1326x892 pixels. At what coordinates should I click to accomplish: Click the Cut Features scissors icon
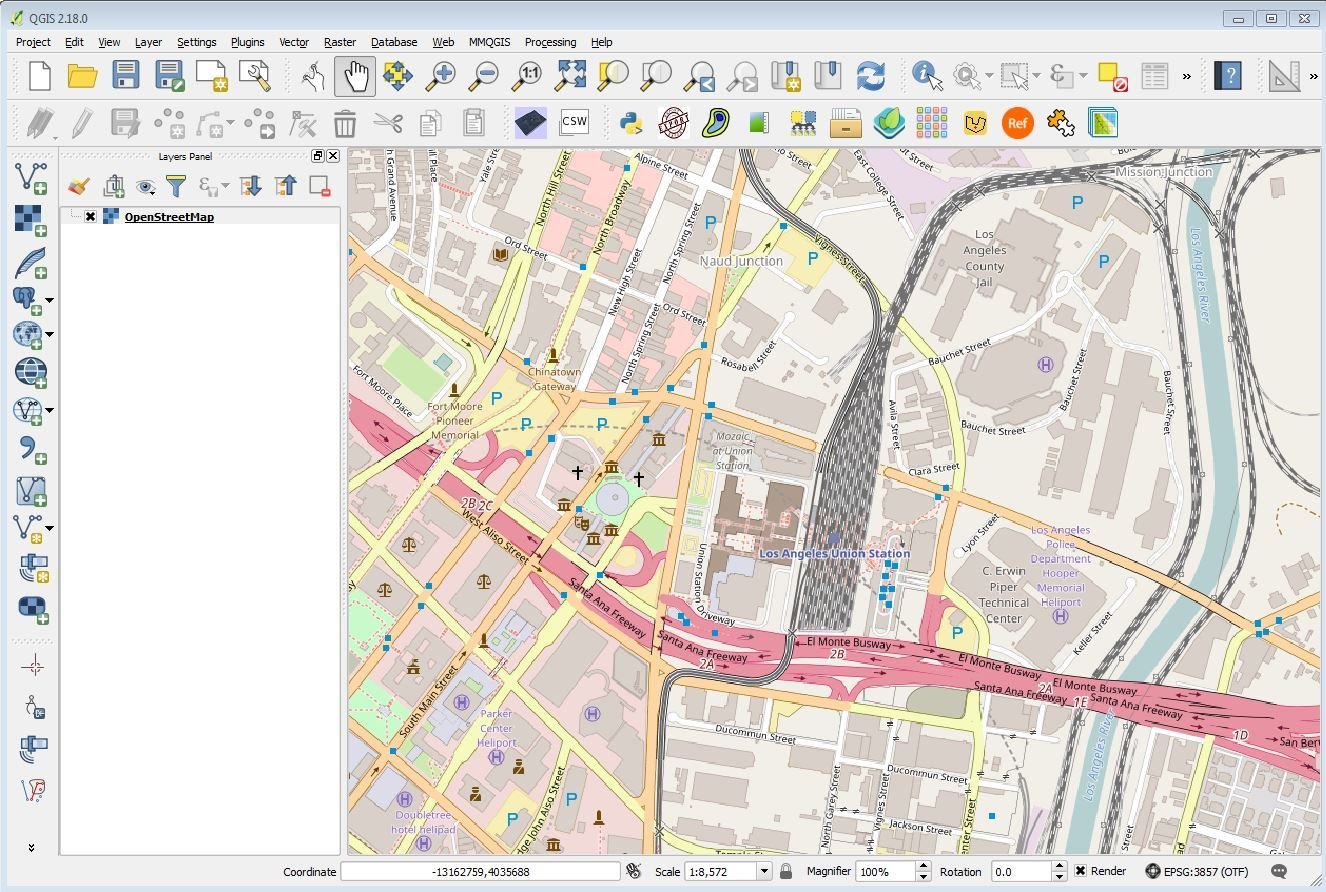(x=388, y=123)
